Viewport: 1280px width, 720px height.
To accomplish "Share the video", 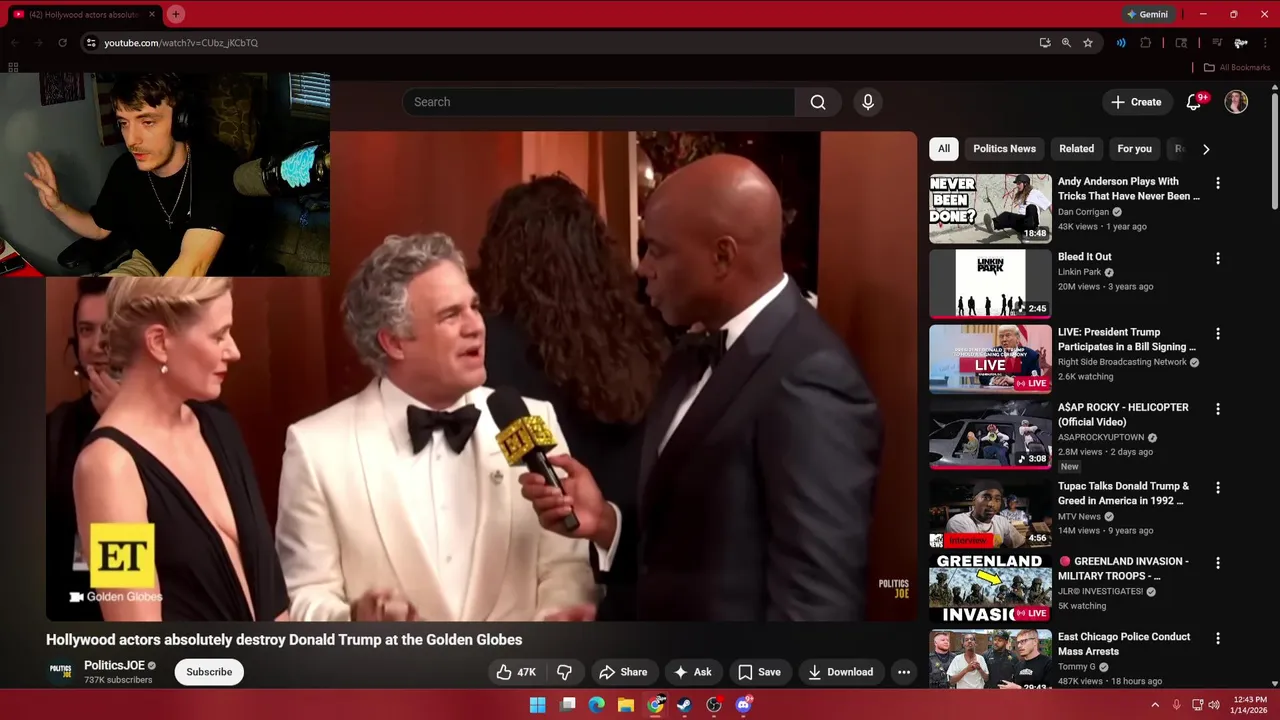I will 622,672.
